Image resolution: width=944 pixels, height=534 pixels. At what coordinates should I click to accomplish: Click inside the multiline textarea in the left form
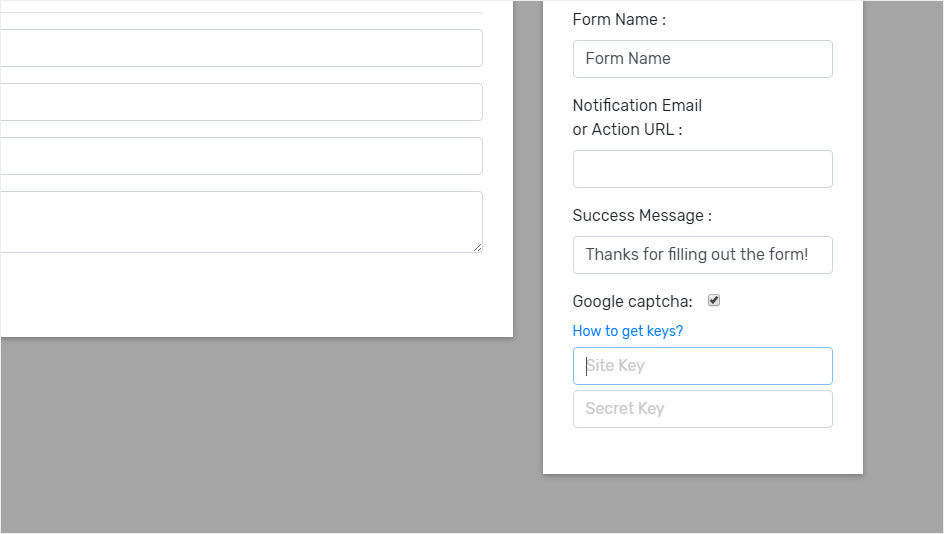[240, 222]
